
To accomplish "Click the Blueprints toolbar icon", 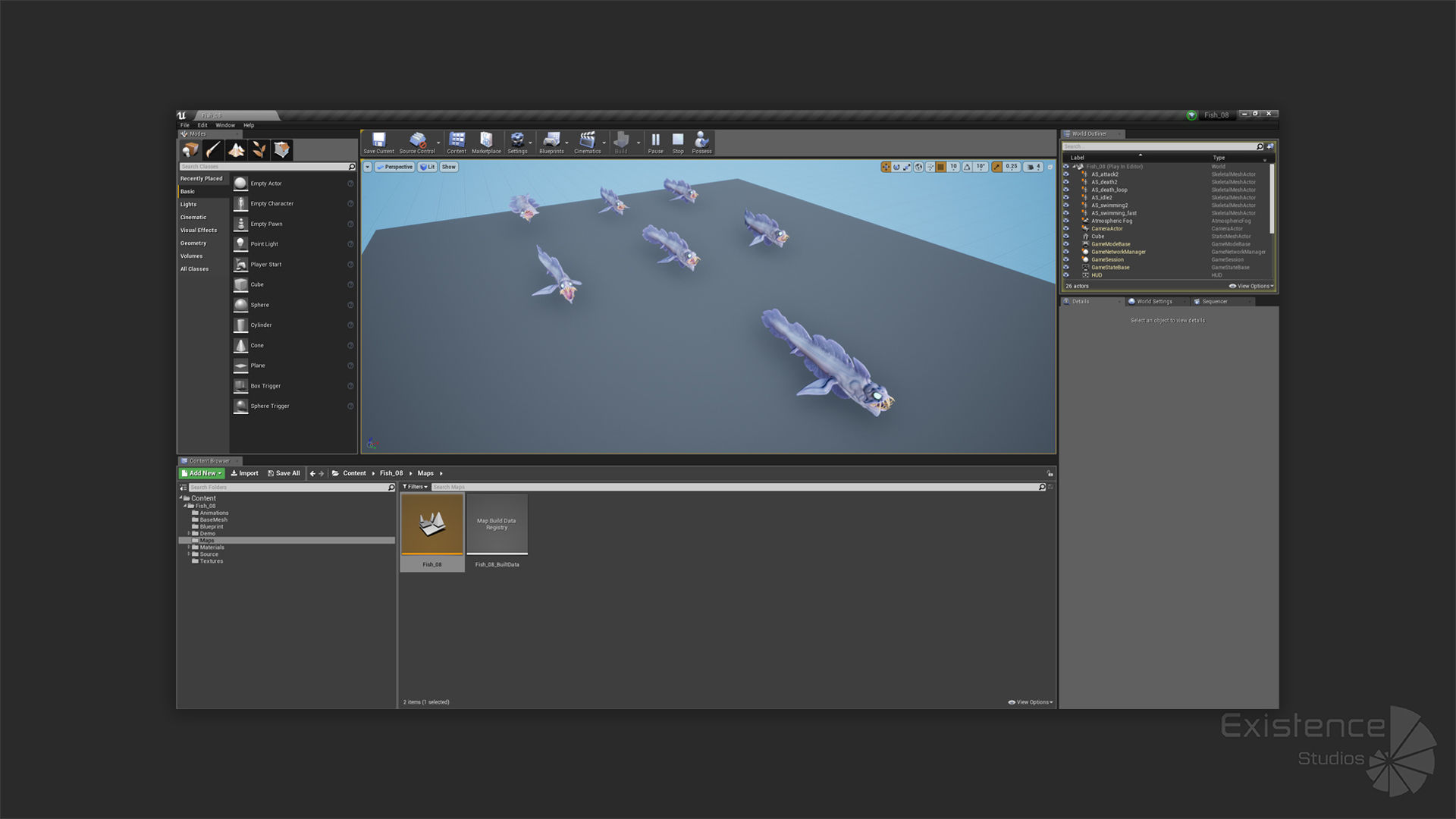I will pos(551,141).
